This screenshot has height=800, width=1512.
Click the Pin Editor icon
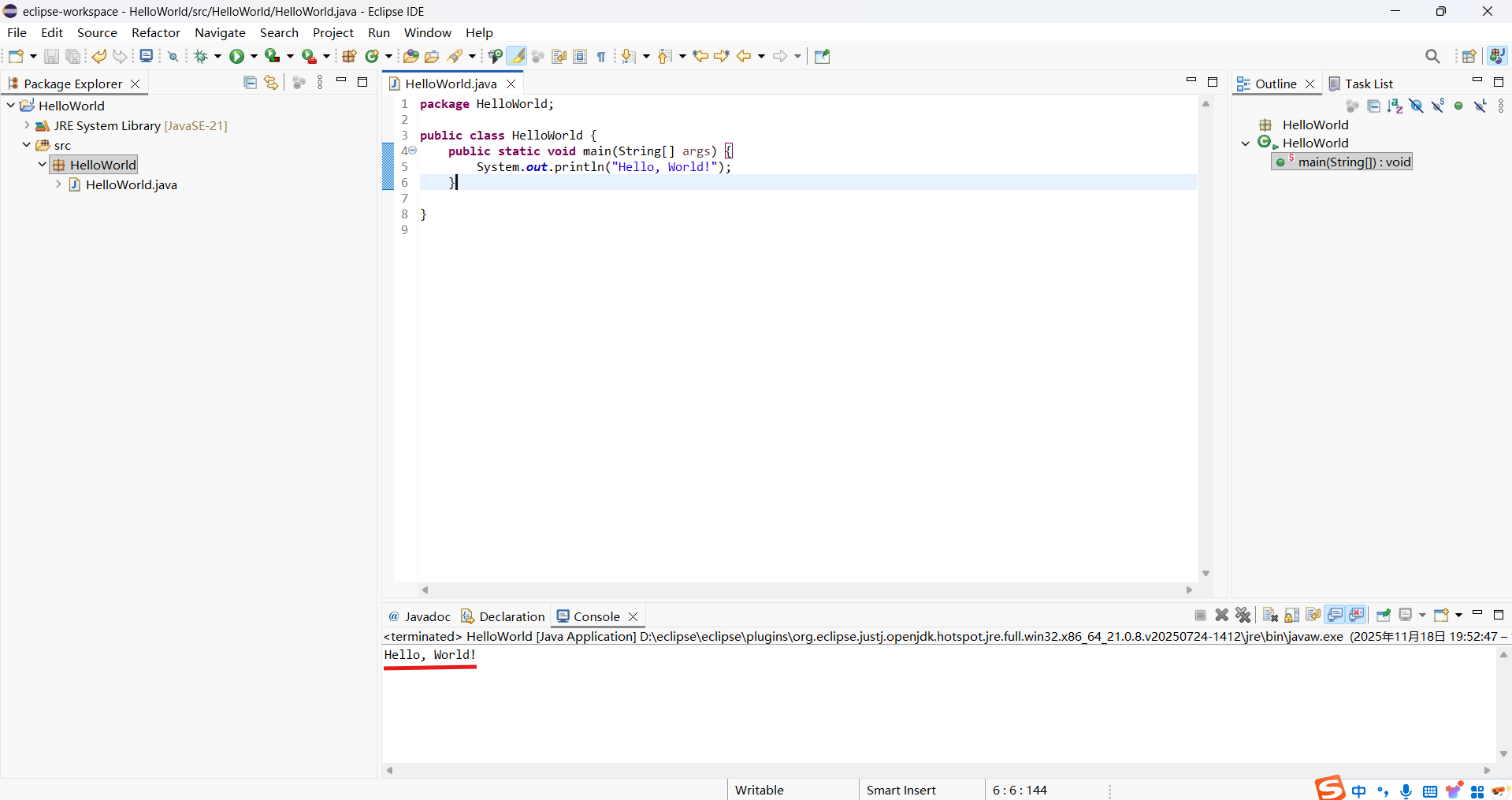pos(823,56)
